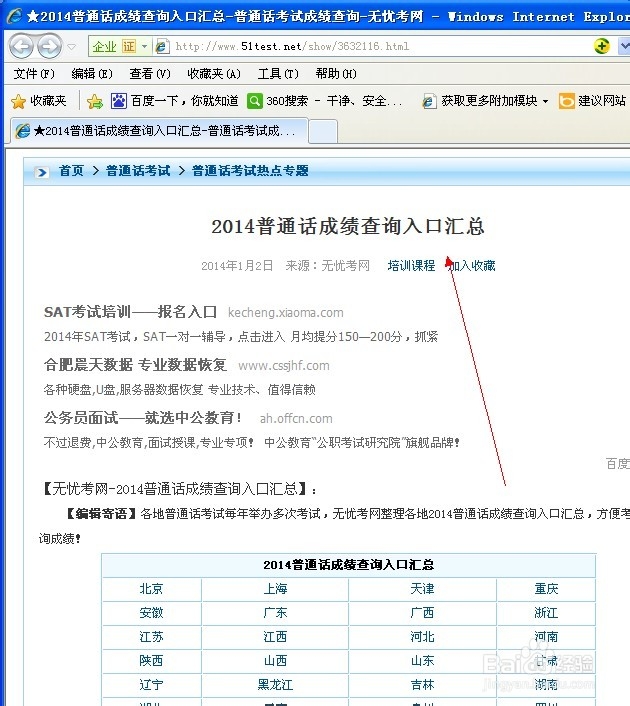
Task: Open the 建议网站 bookmark
Action: [x=593, y=101]
